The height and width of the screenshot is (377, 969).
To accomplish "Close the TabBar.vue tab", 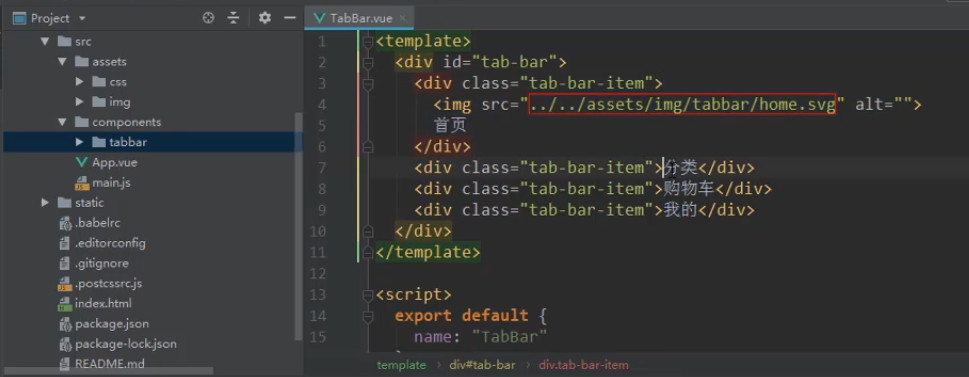I will pyautogui.click(x=402, y=19).
